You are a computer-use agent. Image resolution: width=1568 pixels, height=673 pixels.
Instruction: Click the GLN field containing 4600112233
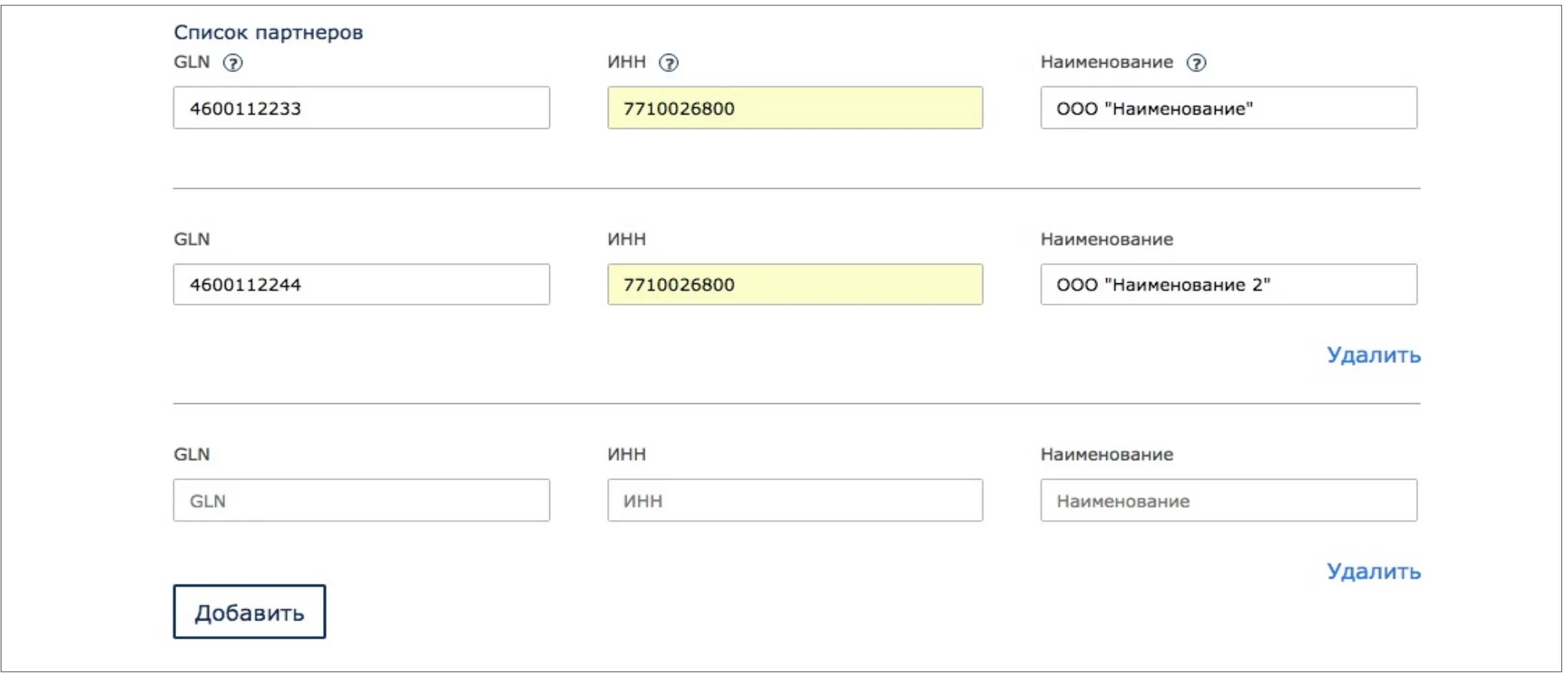[x=361, y=108]
